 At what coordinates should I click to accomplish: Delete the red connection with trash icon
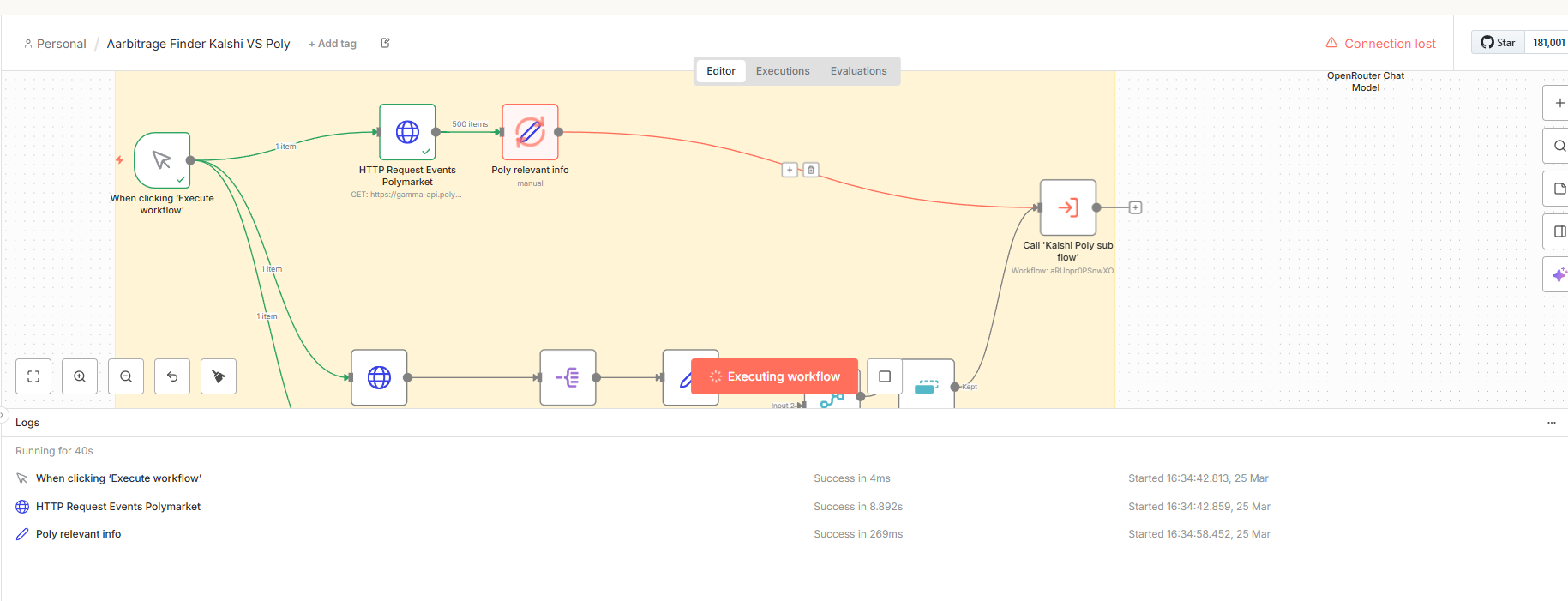tap(811, 170)
